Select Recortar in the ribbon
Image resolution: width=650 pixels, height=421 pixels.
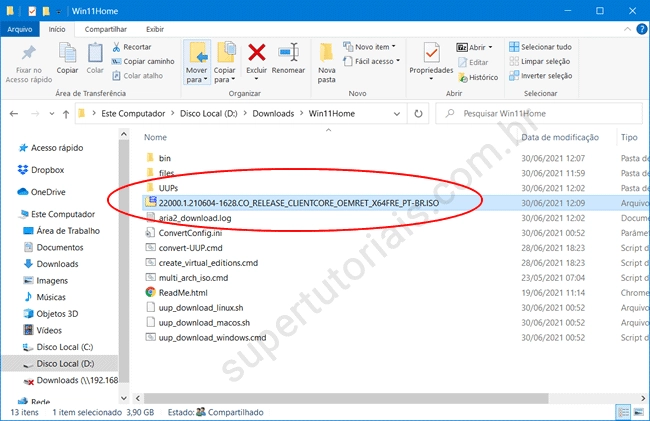132,47
